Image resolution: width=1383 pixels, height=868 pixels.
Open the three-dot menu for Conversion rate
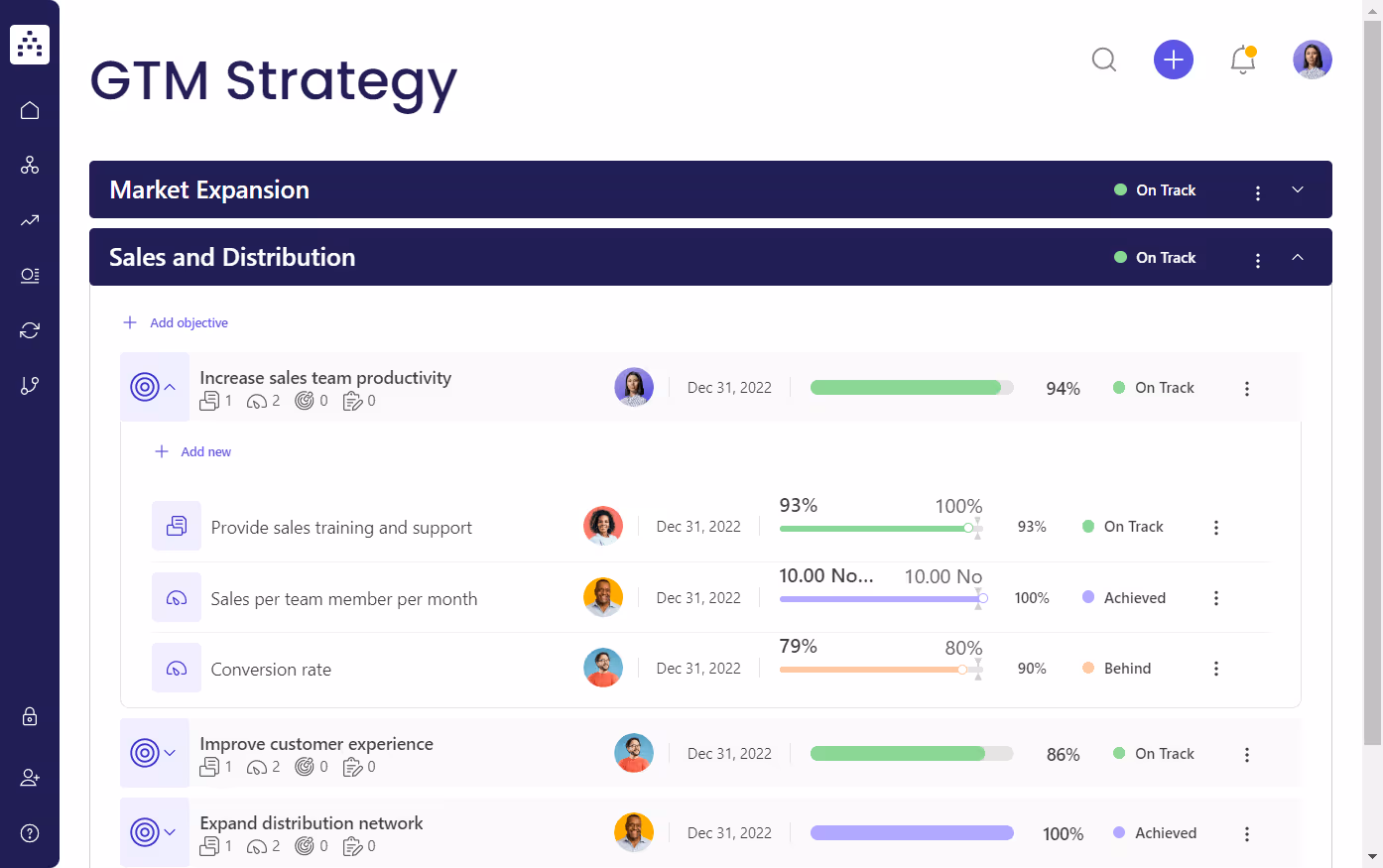point(1216,668)
